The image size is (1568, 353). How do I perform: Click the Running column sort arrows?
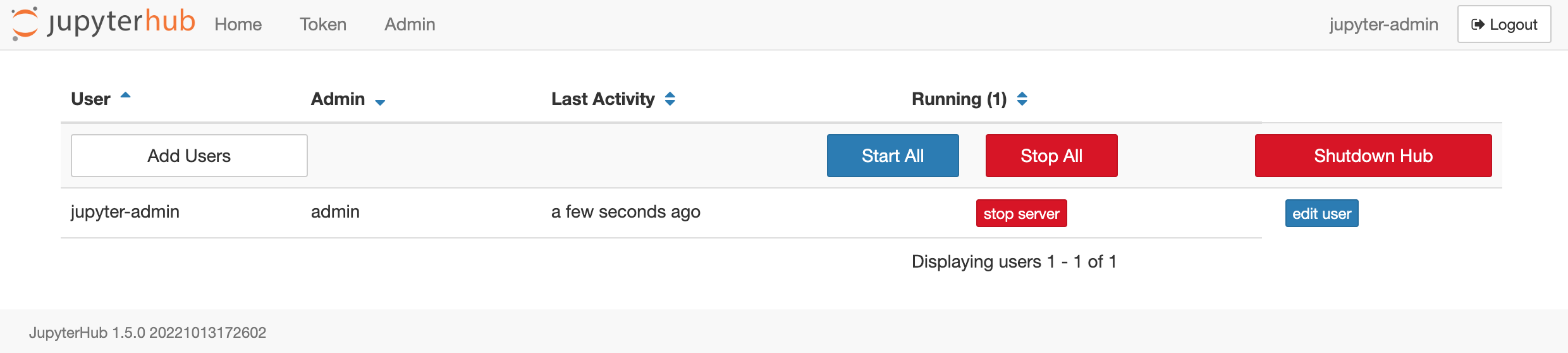tap(1022, 99)
